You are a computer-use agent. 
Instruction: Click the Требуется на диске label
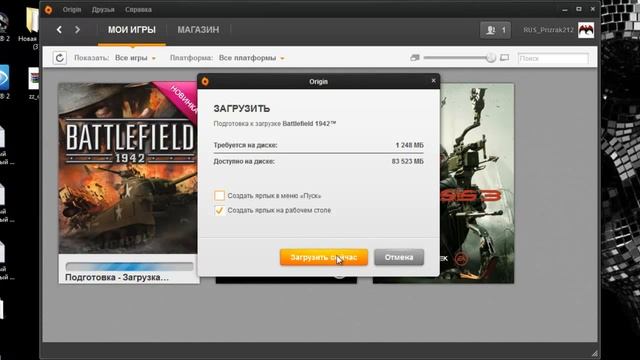coord(245,145)
